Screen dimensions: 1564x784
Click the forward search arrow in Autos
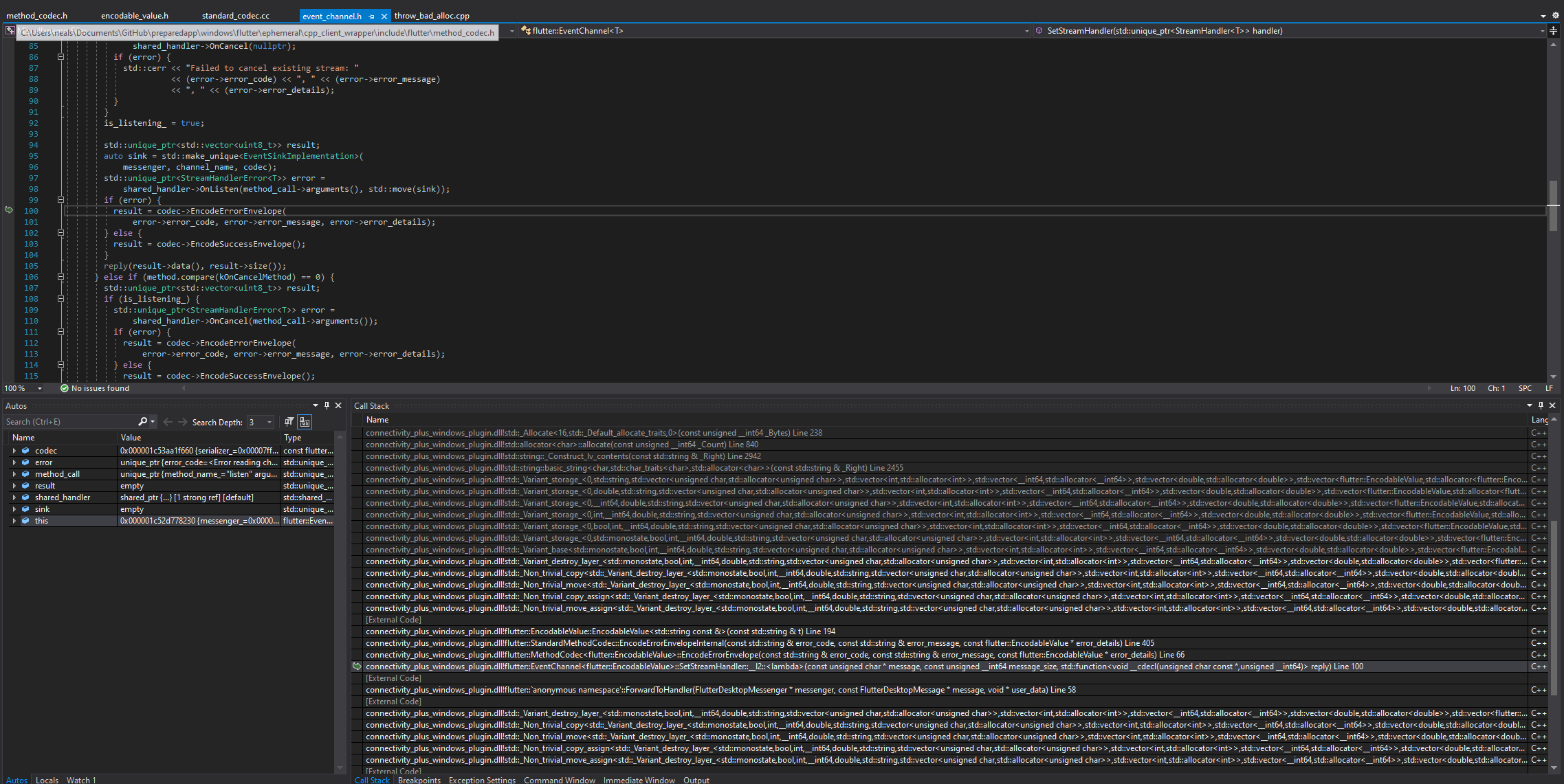pos(182,421)
